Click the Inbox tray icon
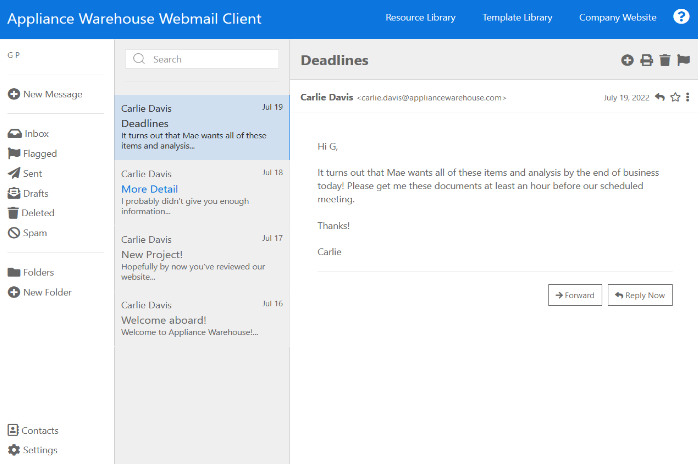 (14, 134)
